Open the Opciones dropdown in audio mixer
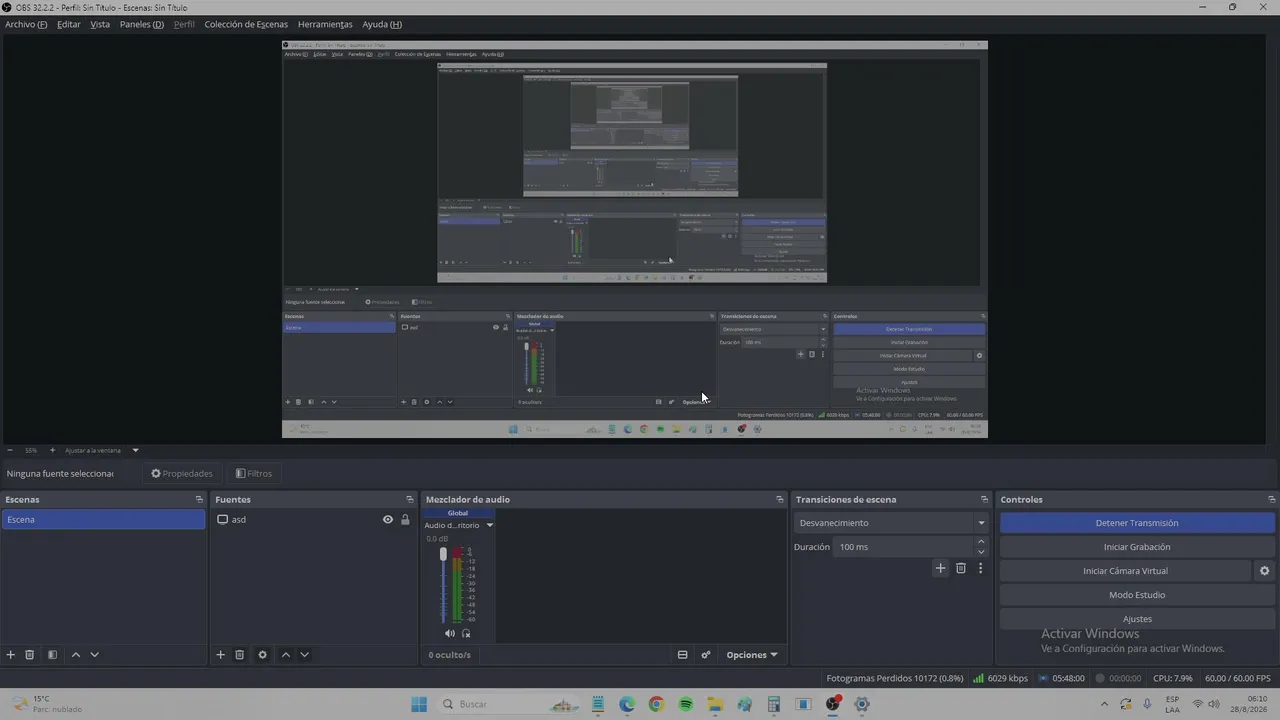This screenshot has width=1280, height=720. click(751, 655)
